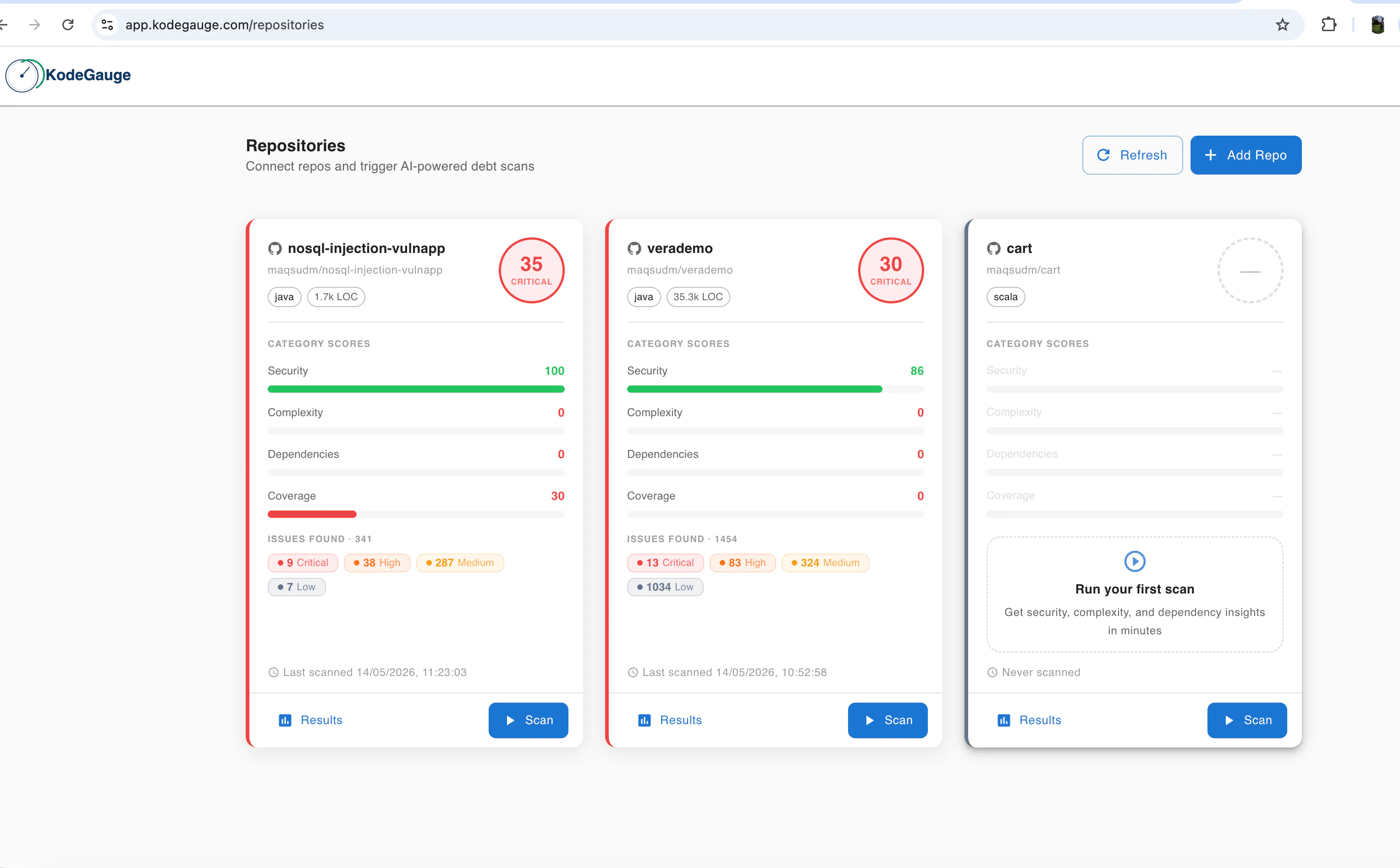Click the plus icon in Add Repo

coord(1211,155)
